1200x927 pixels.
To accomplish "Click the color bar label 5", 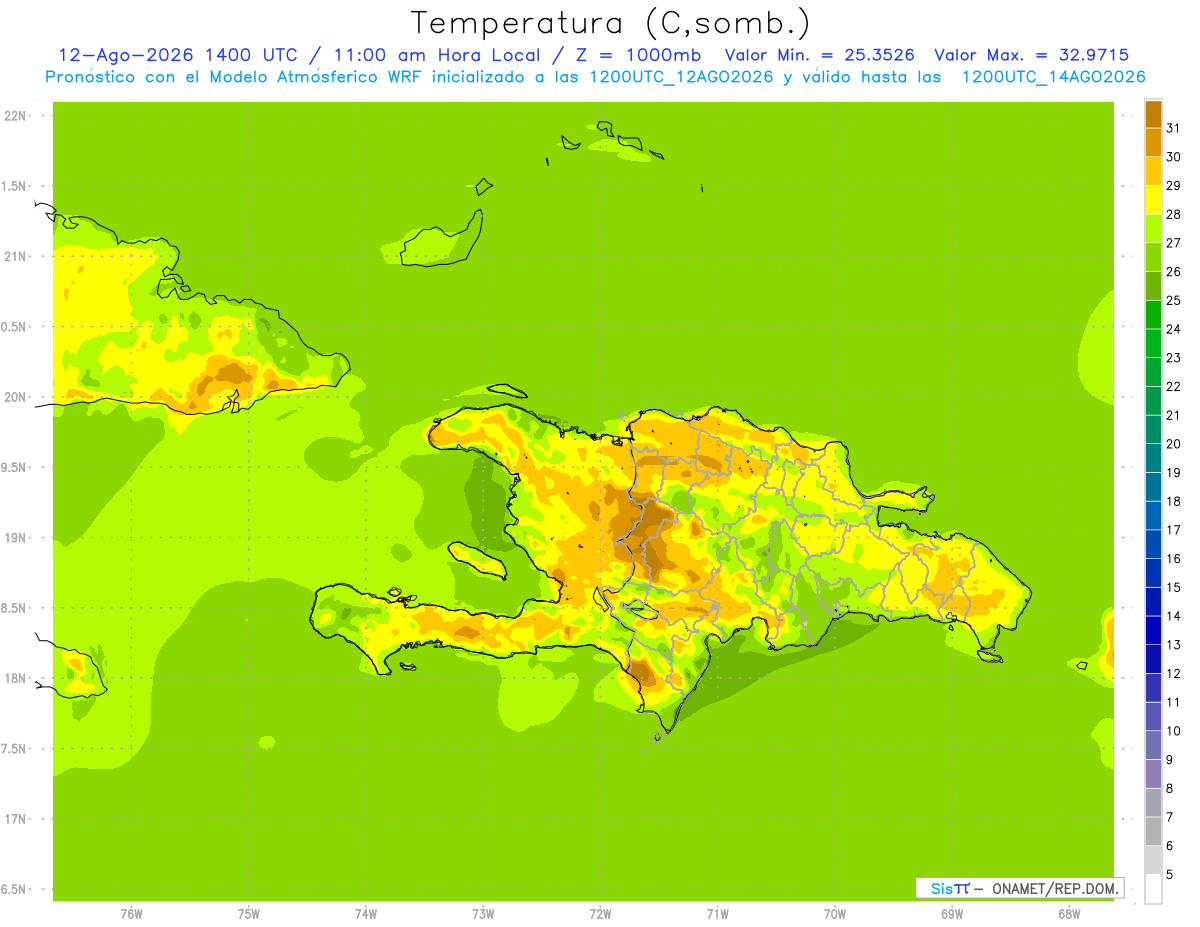I will [x=1170, y=875].
